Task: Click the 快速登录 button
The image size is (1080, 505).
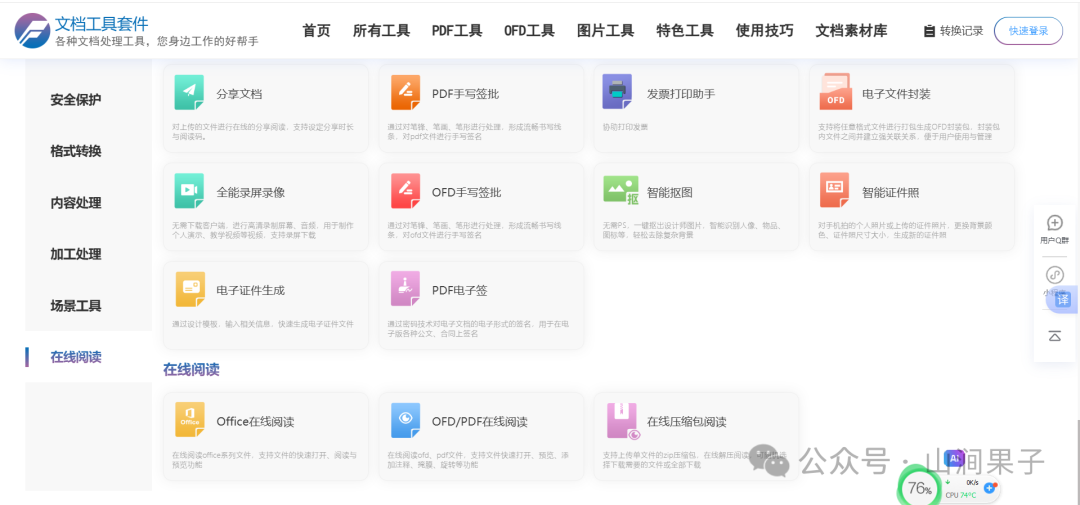Action: click(x=1028, y=31)
